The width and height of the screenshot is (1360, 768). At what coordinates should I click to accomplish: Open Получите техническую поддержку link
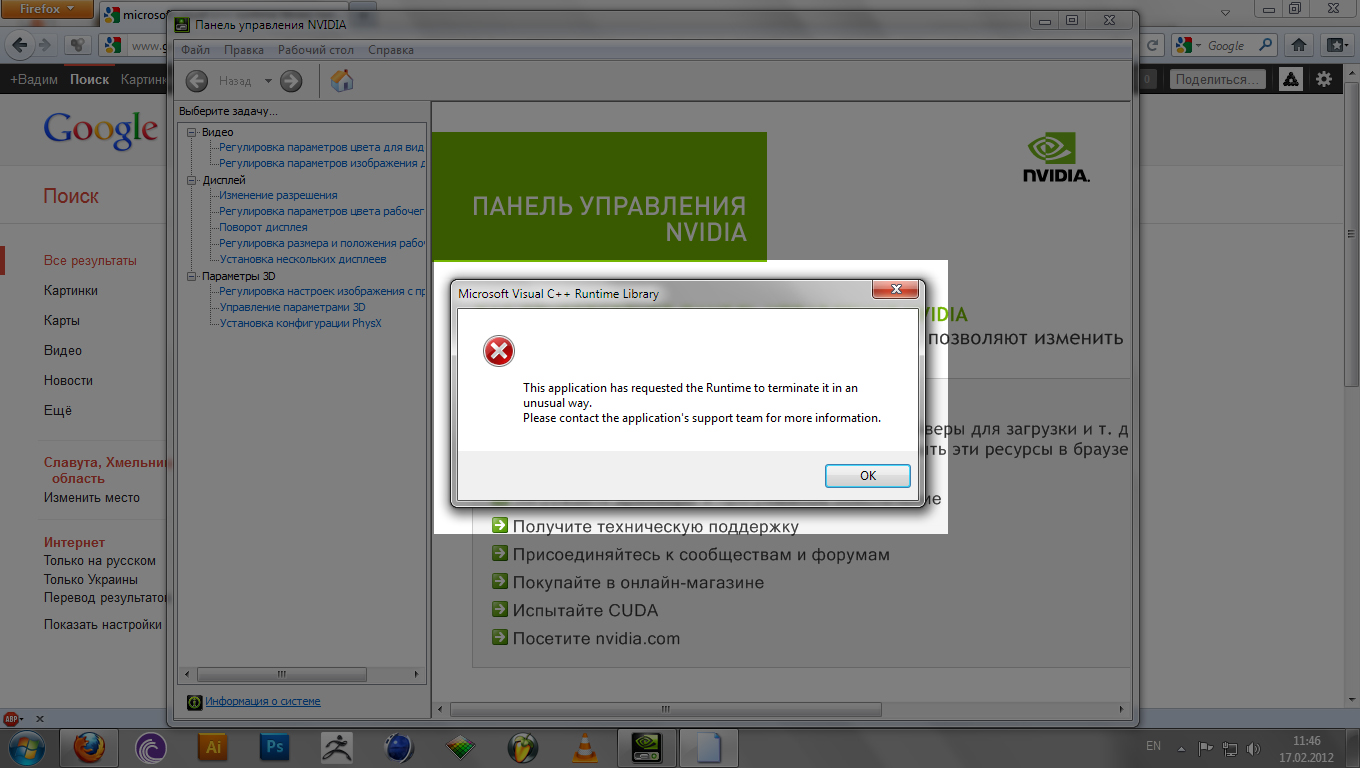pyautogui.click(x=655, y=526)
